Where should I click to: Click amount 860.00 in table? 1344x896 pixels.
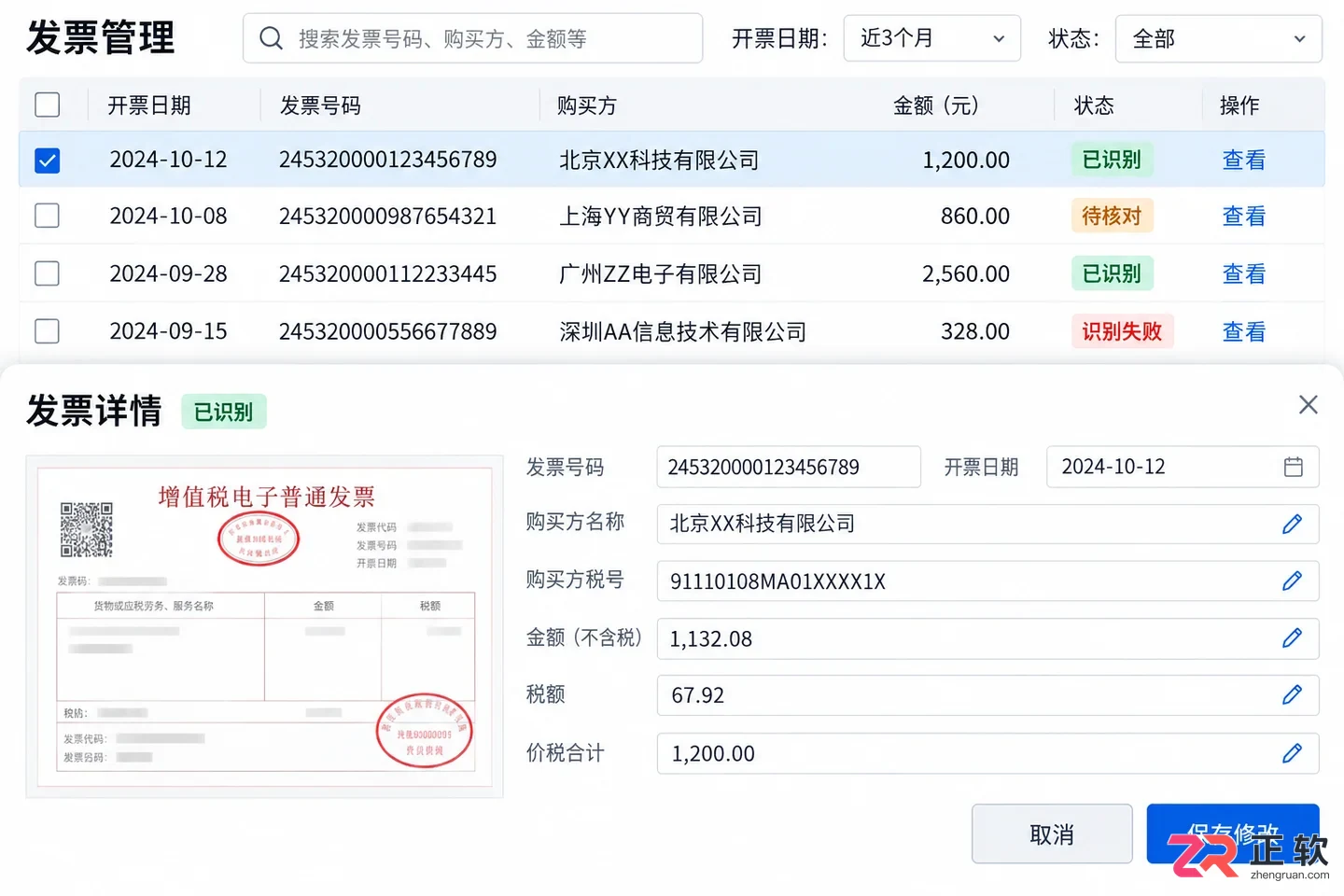975,217
